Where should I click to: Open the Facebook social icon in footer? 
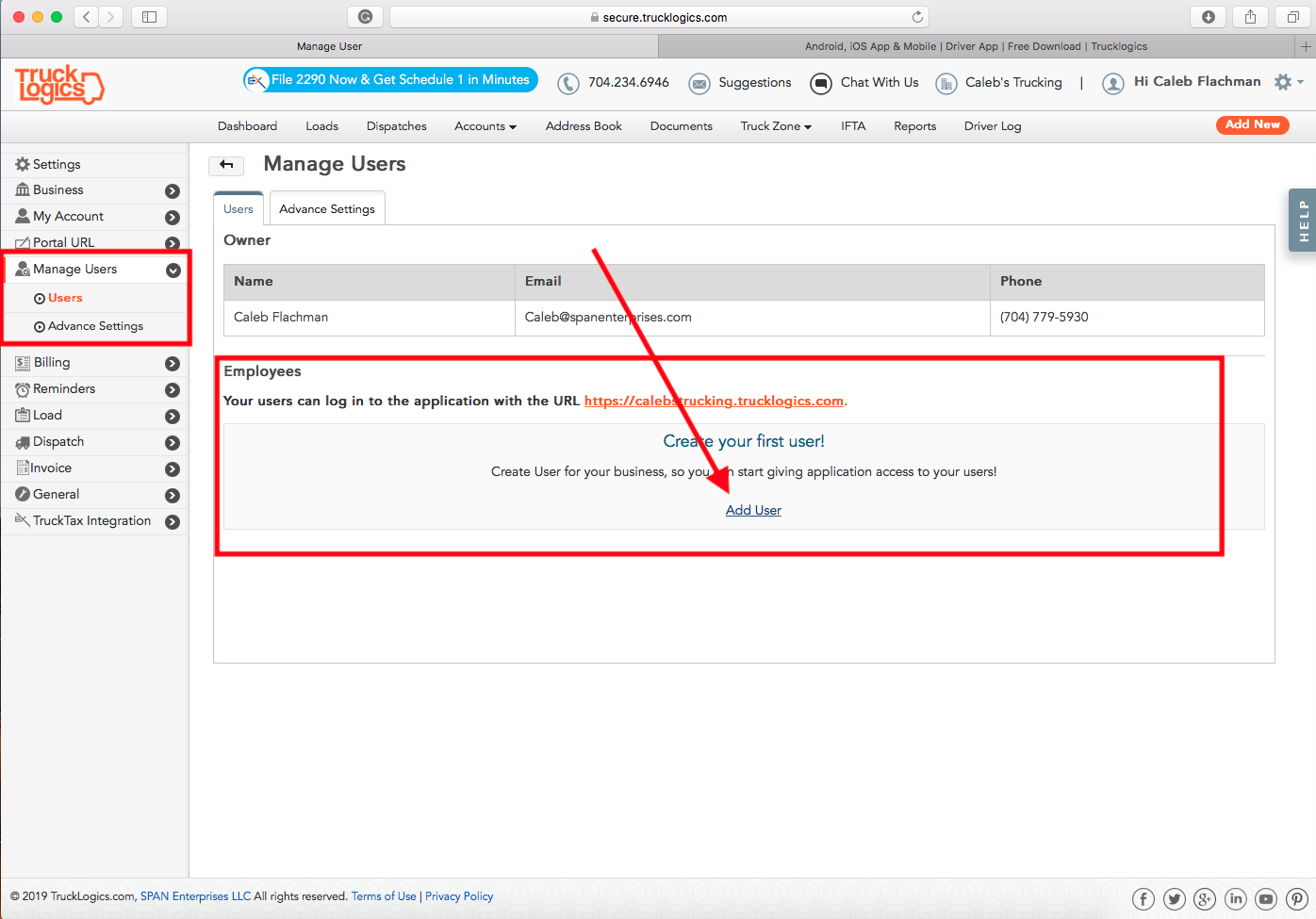tap(1143, 899)
